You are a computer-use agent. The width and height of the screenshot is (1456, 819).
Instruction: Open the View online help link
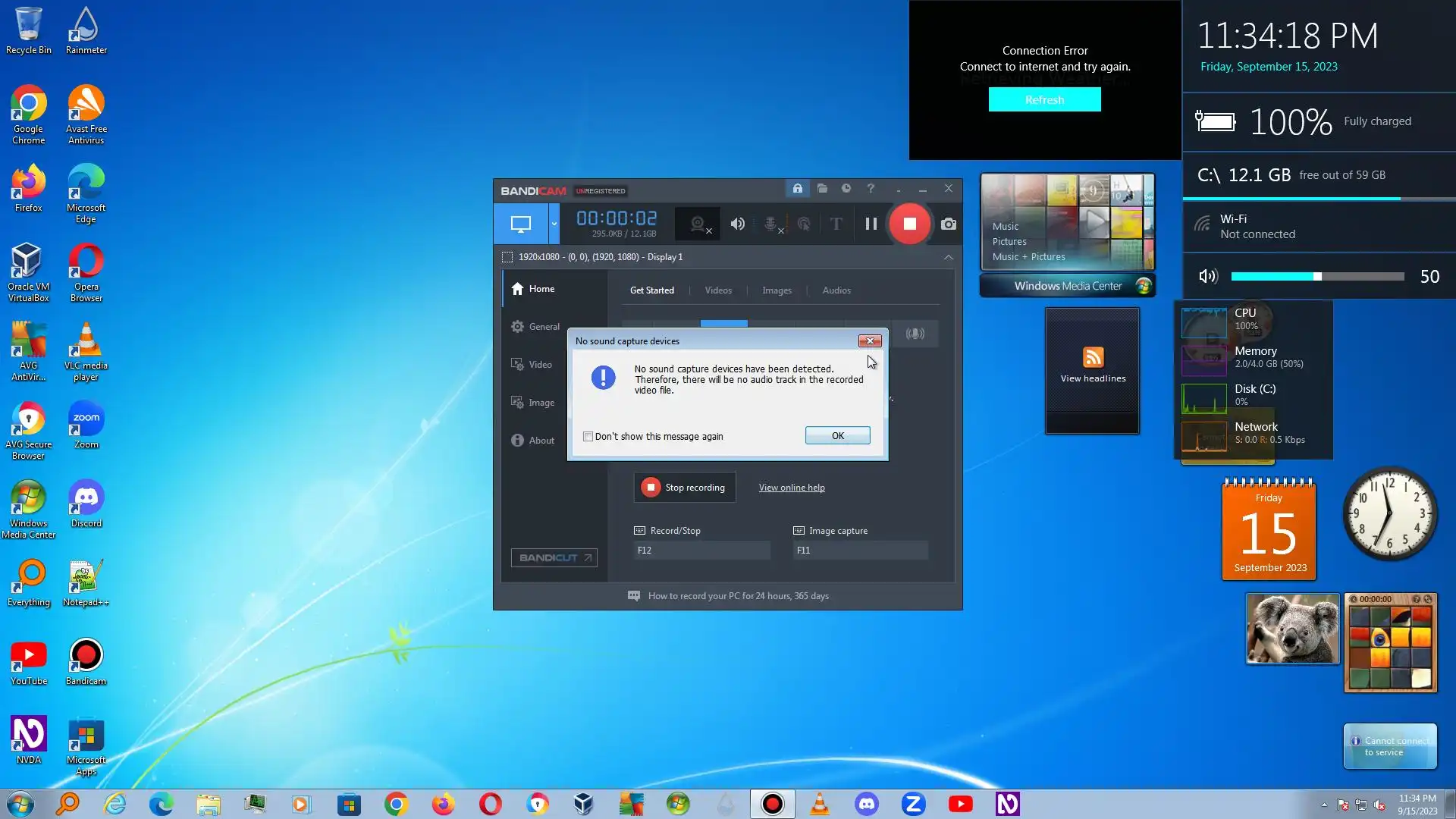791,488
